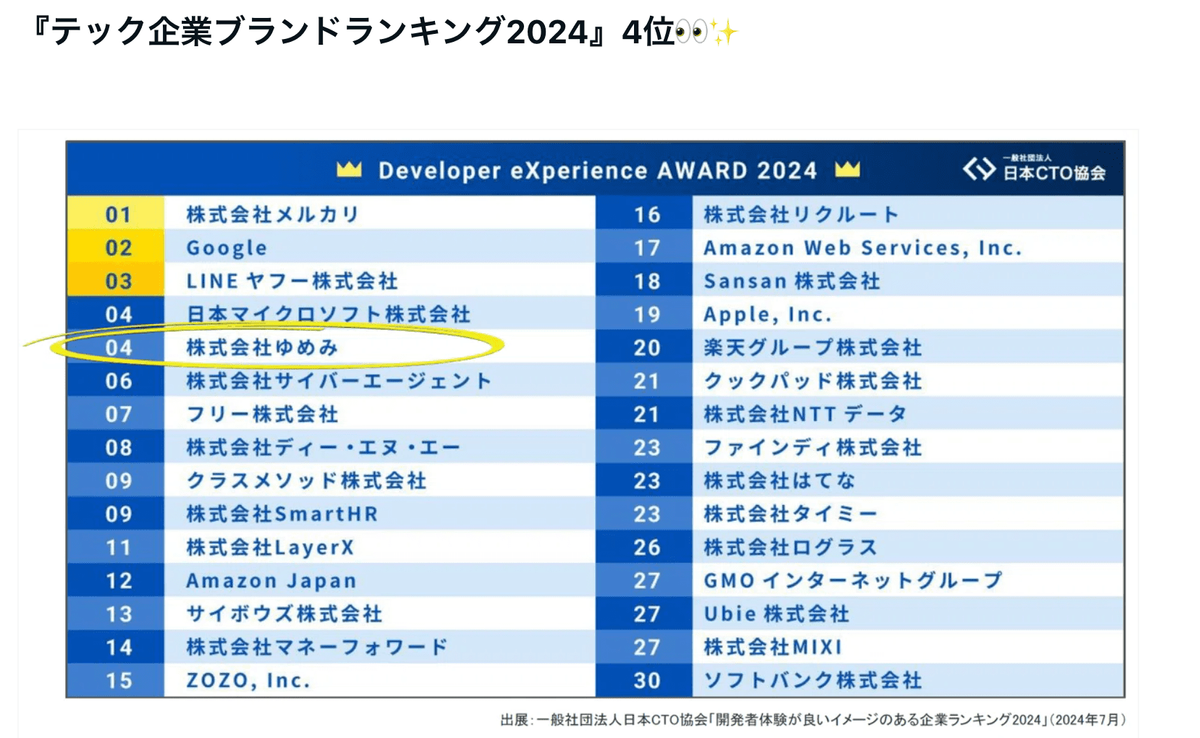The height and width of the screenshot is (738, 1200).
Task: Click the right crown icon beside AWARD 2024
Action: (x=847, y=170)
